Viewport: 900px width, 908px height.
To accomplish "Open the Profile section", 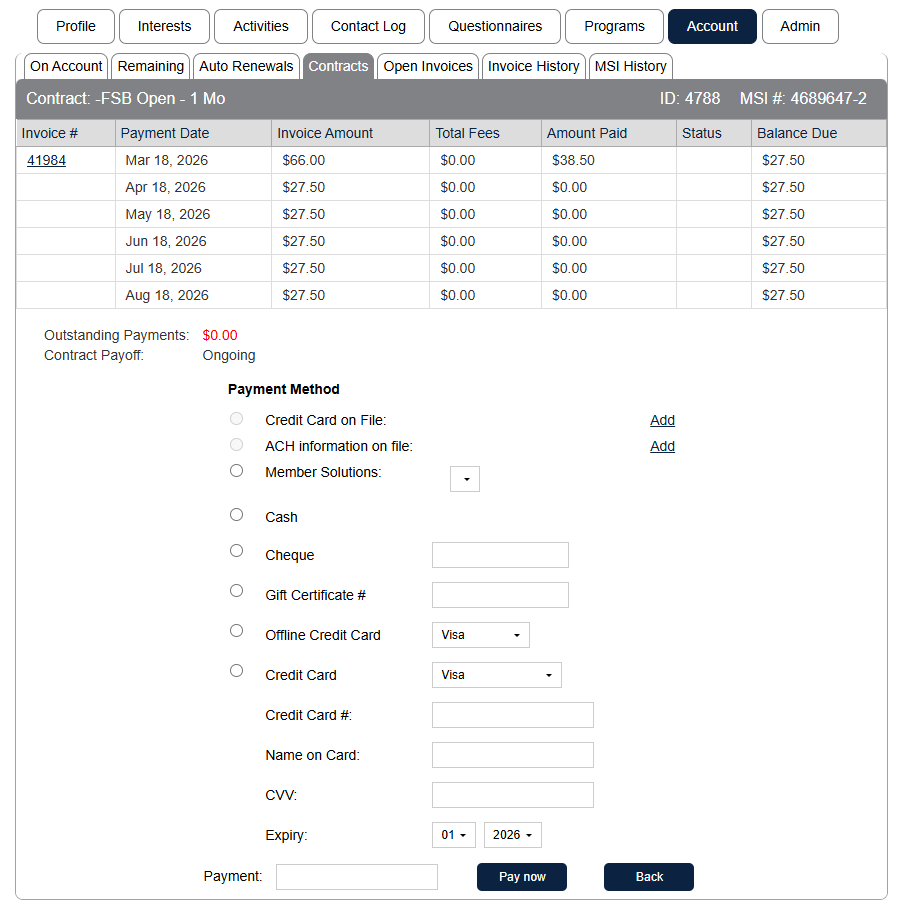I will point(76,26).
